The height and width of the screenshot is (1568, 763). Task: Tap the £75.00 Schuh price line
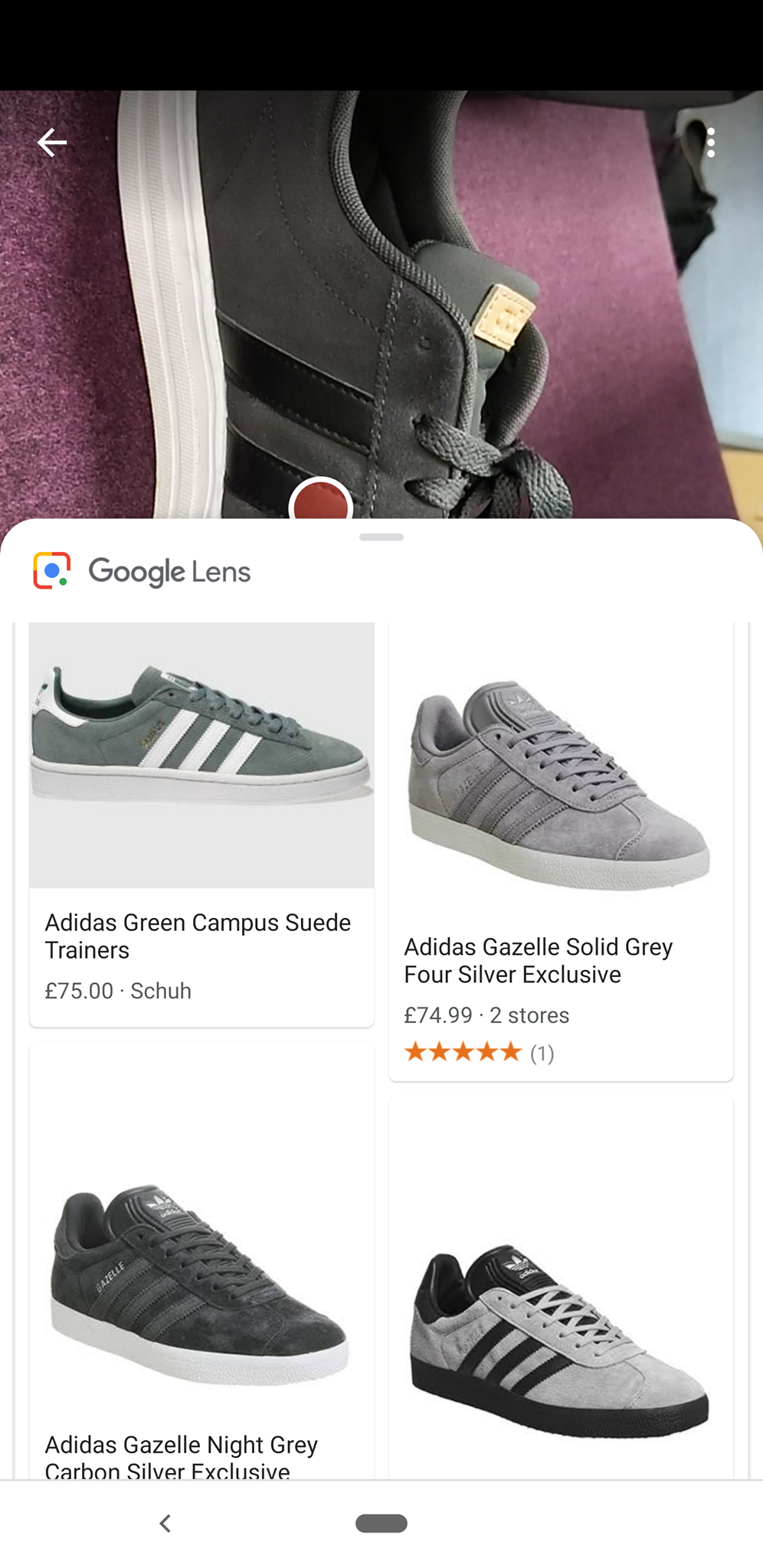click(x=118, y=991)
